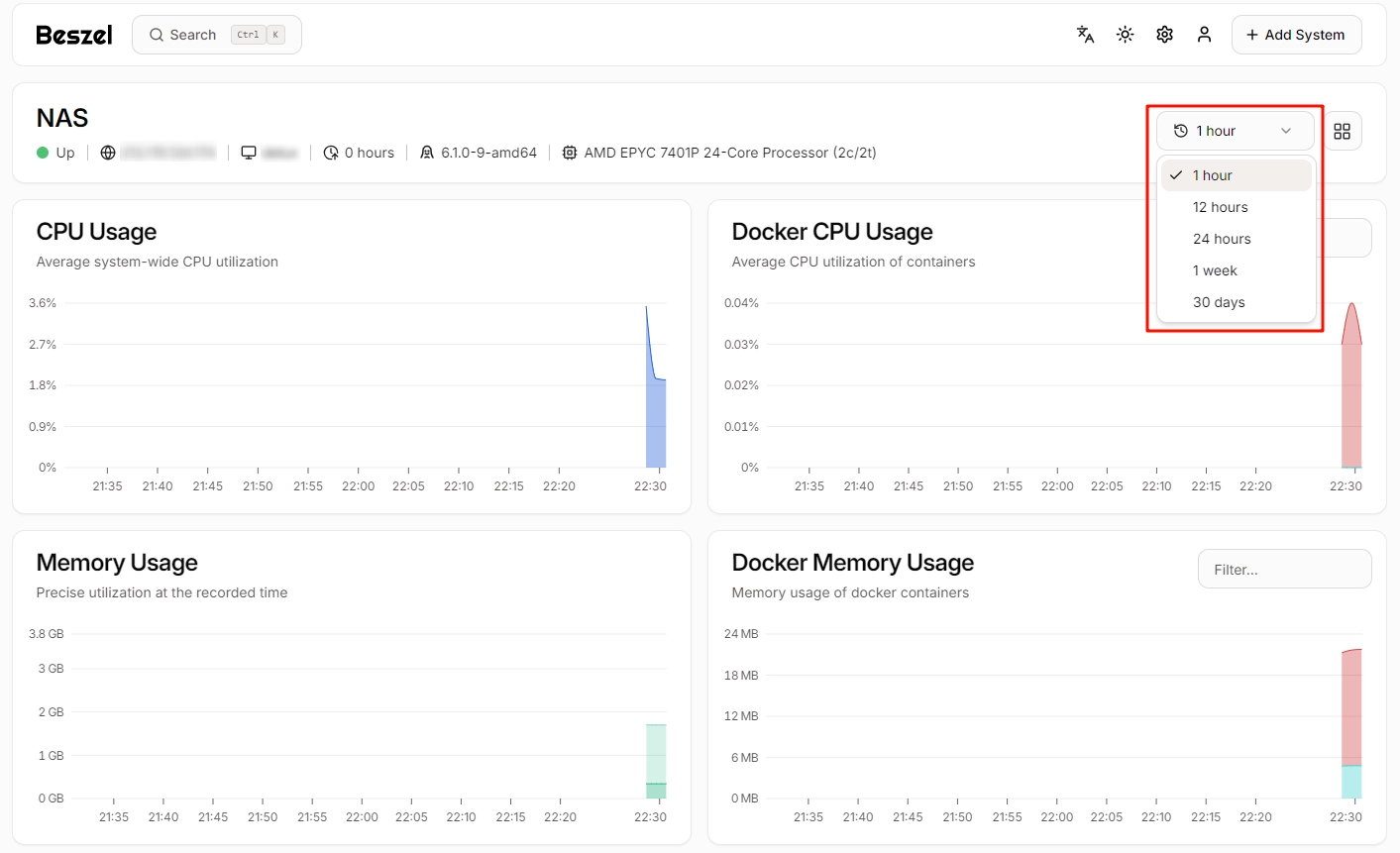This screenshot has width=1400, height=853.
Task: Open the Search box
Action: [216, 35]
